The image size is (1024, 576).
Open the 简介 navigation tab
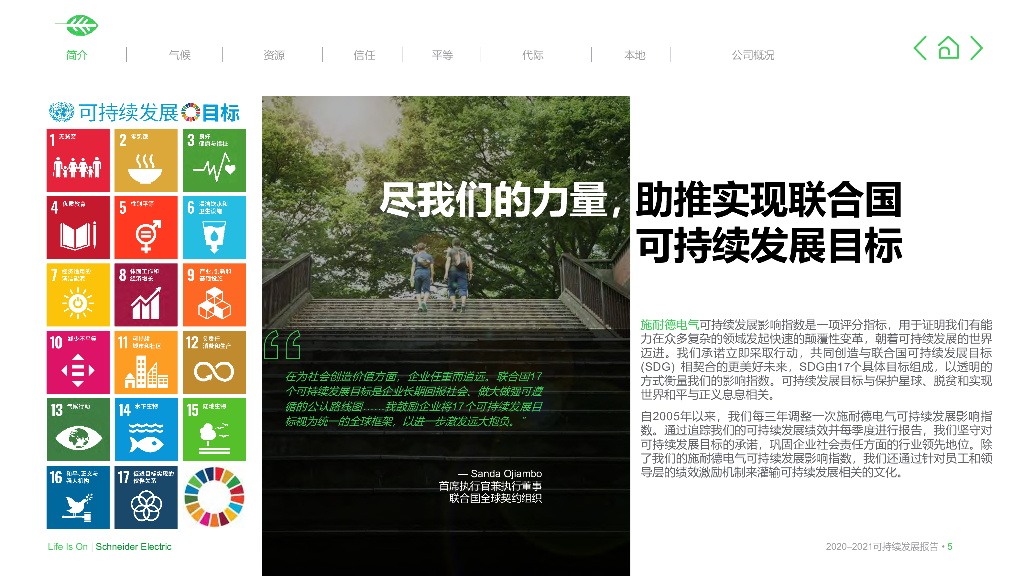(x=76, y=55)
